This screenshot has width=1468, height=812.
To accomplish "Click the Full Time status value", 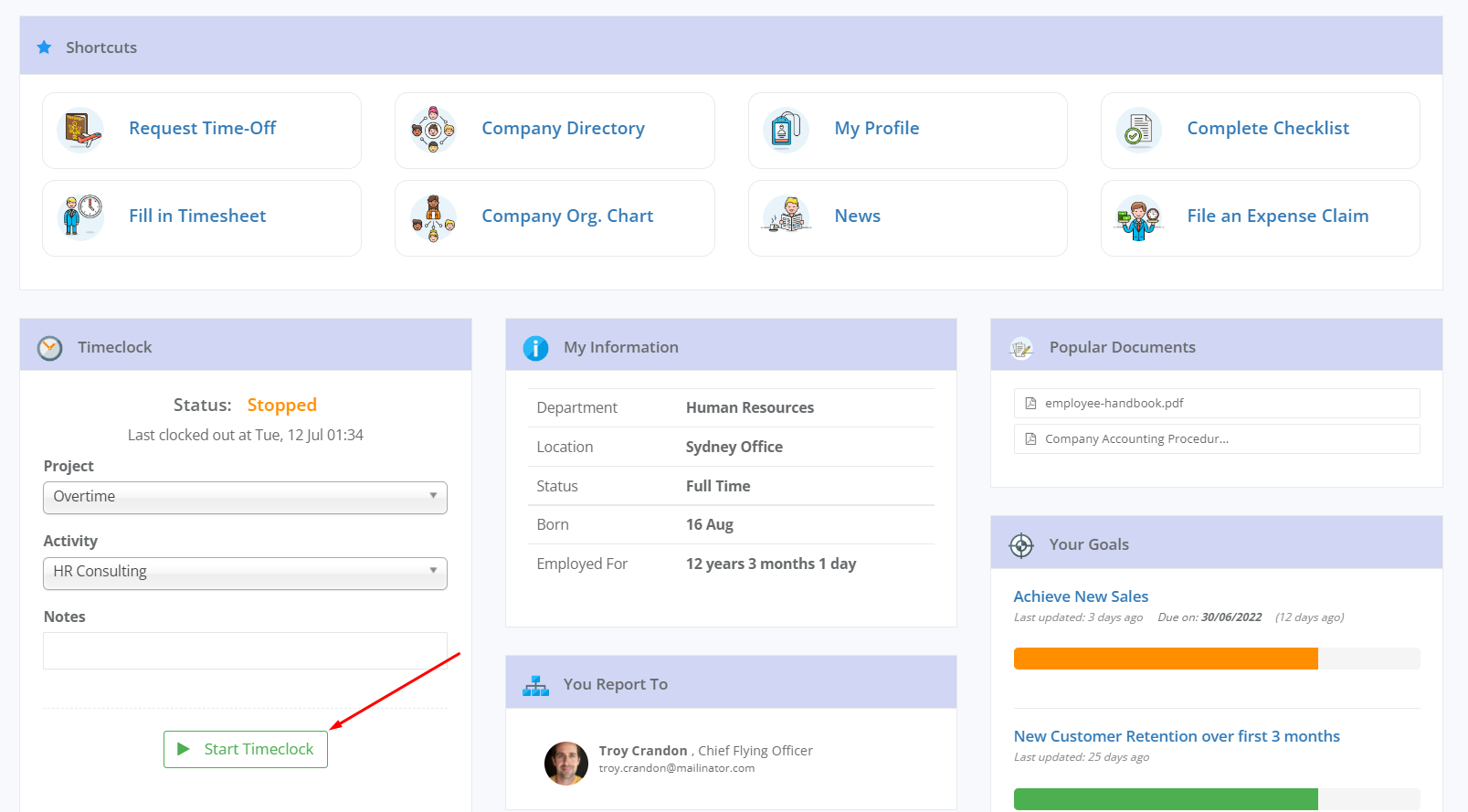I will point(718,486).
